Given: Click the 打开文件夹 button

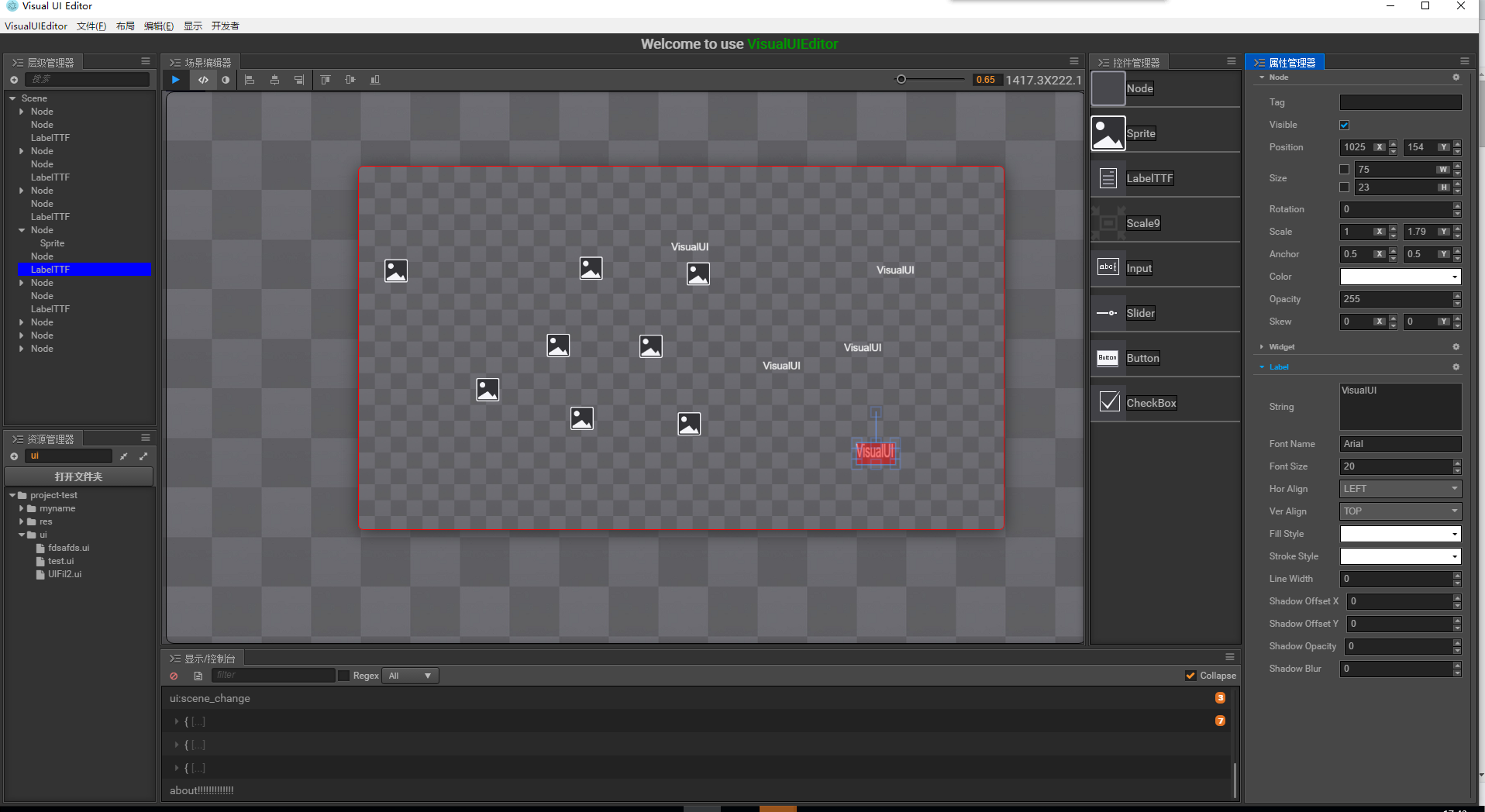Looking at the screenshot, I should (79, 477).
